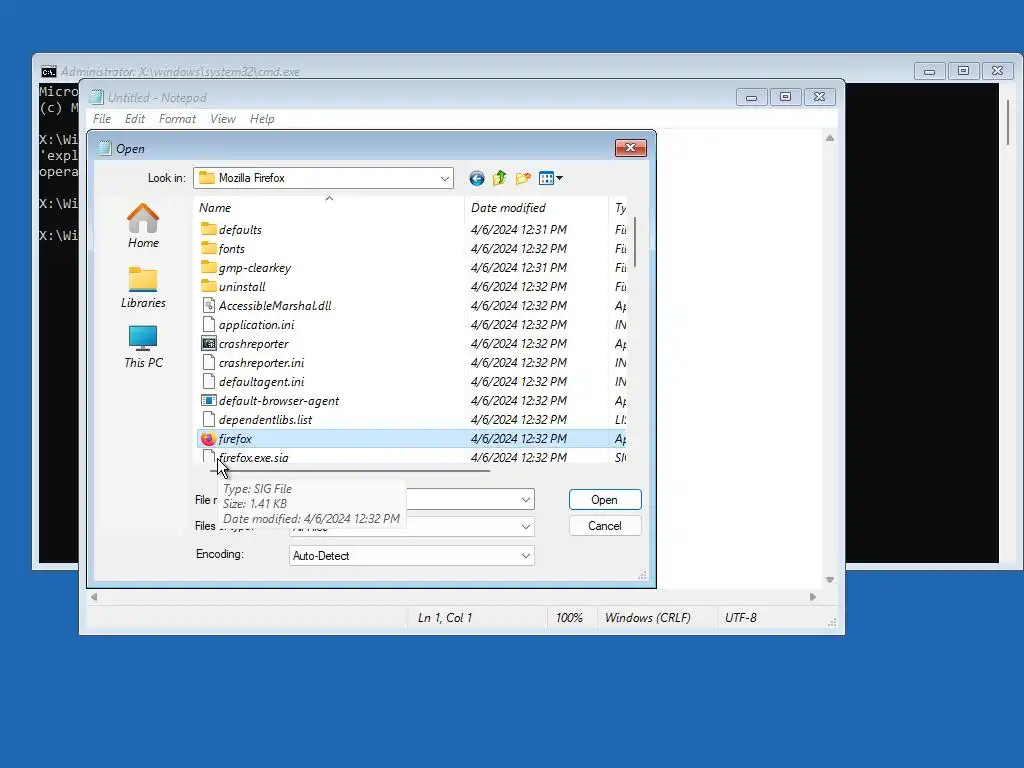Screen dimensions: 1024x768
Task: Select the fonts folder icon
Action: [208, 248]
